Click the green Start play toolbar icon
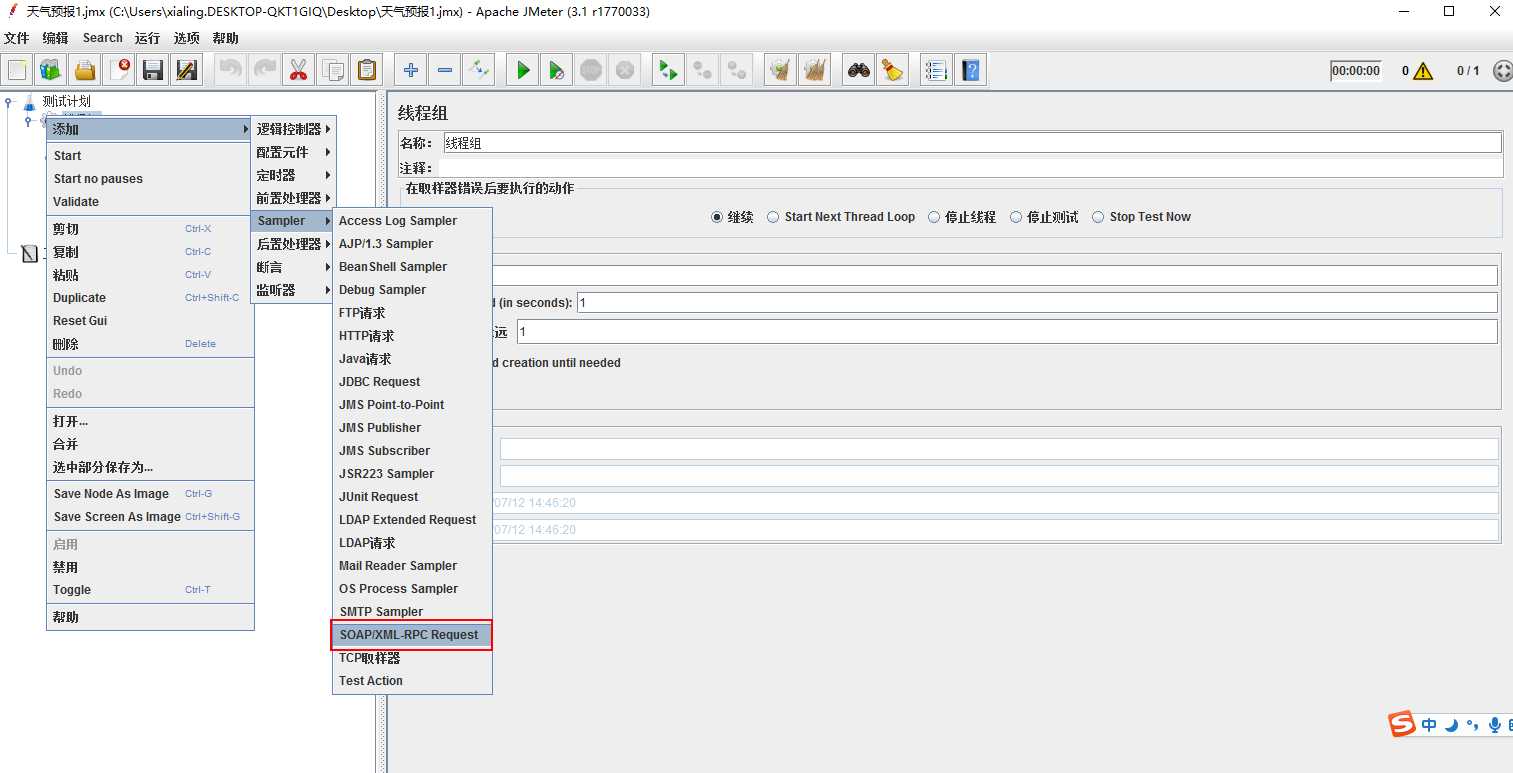 click(523, 70)
